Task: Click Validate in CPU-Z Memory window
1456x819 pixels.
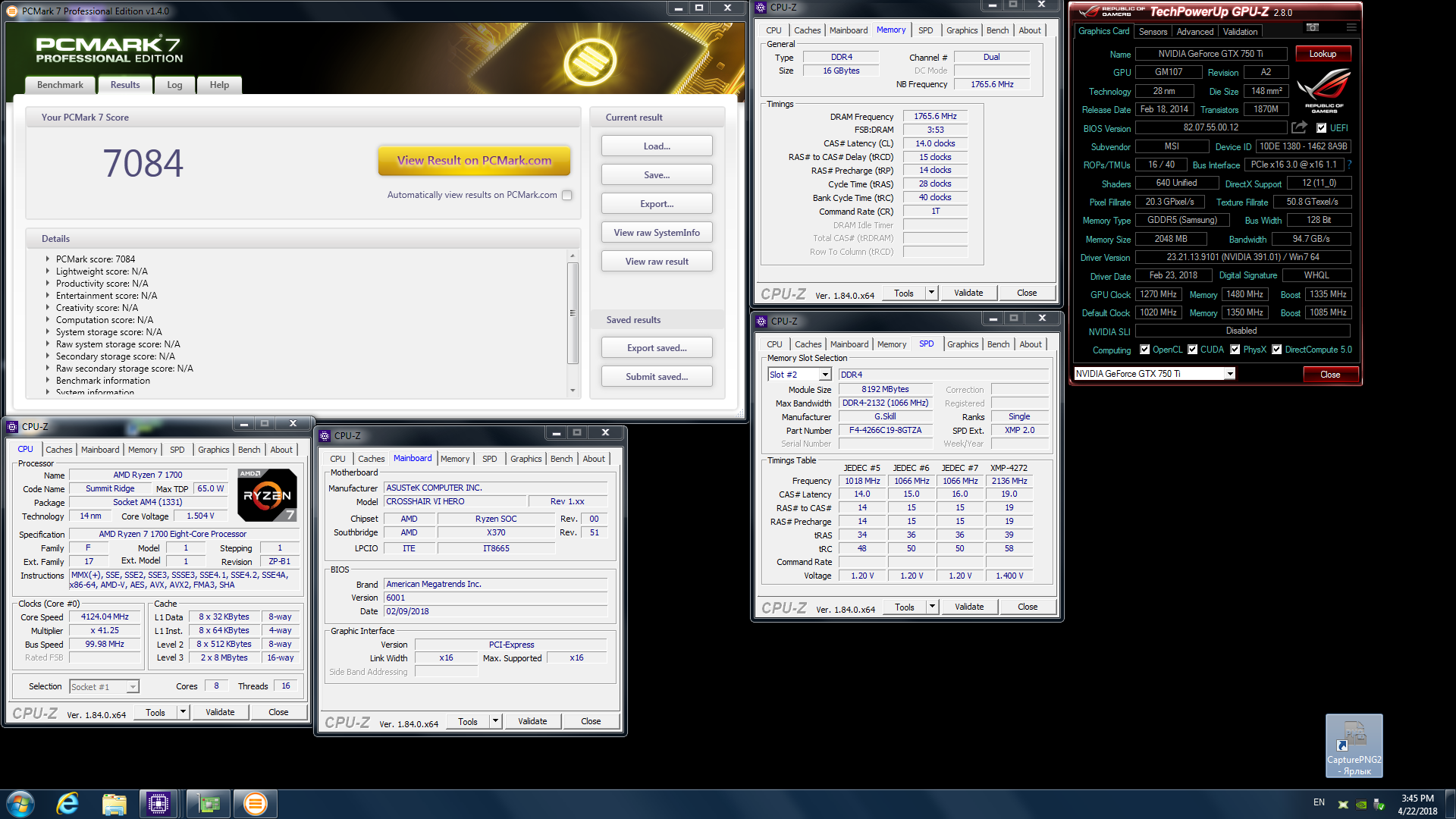Action: click(968, 293)
